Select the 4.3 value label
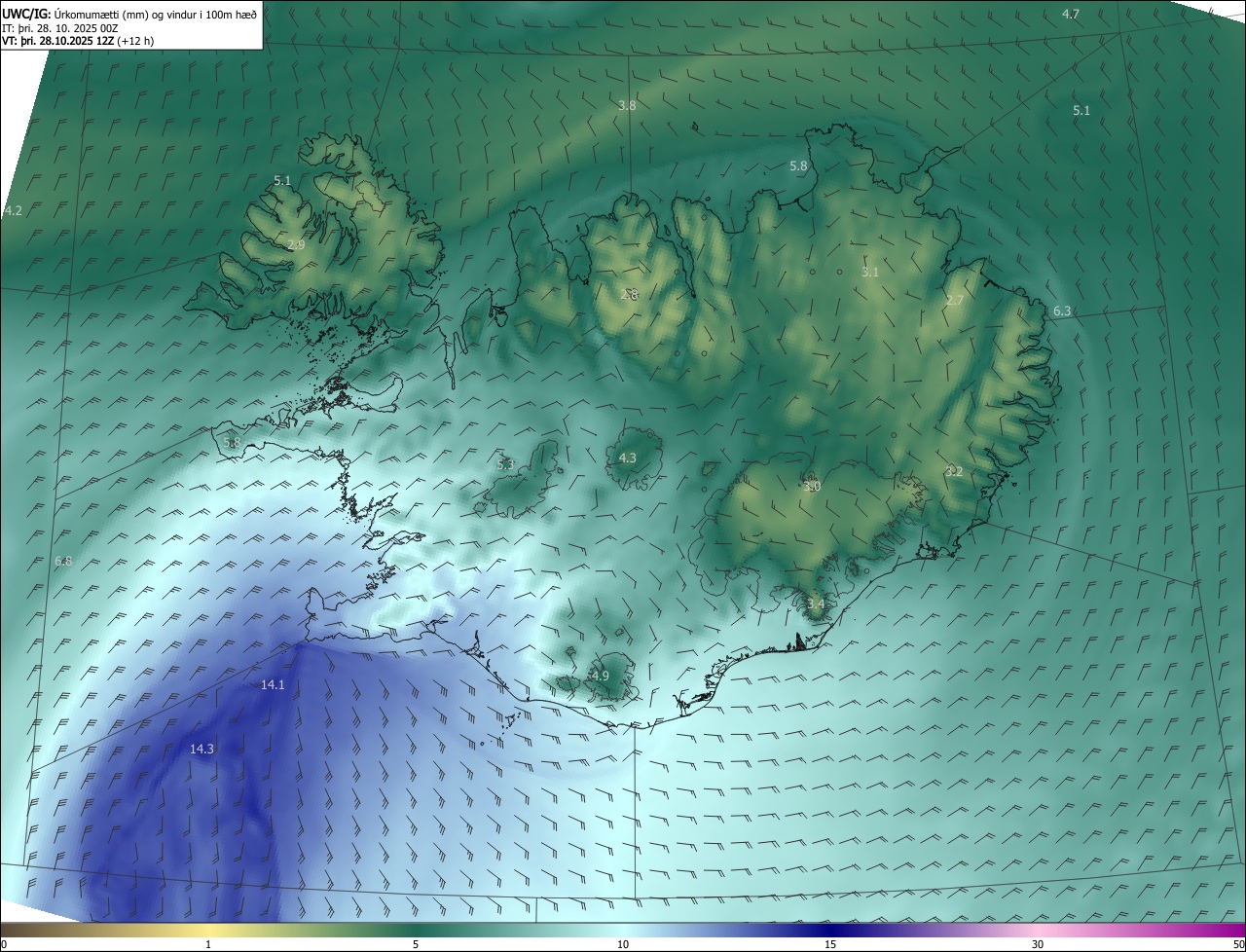The width and height of the screenshot is (1246, 952). tap(628, 458)
